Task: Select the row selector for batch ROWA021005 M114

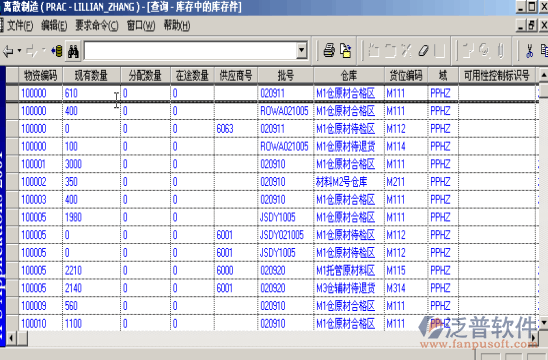Action: pyautogui.click(x=12, y=146)
